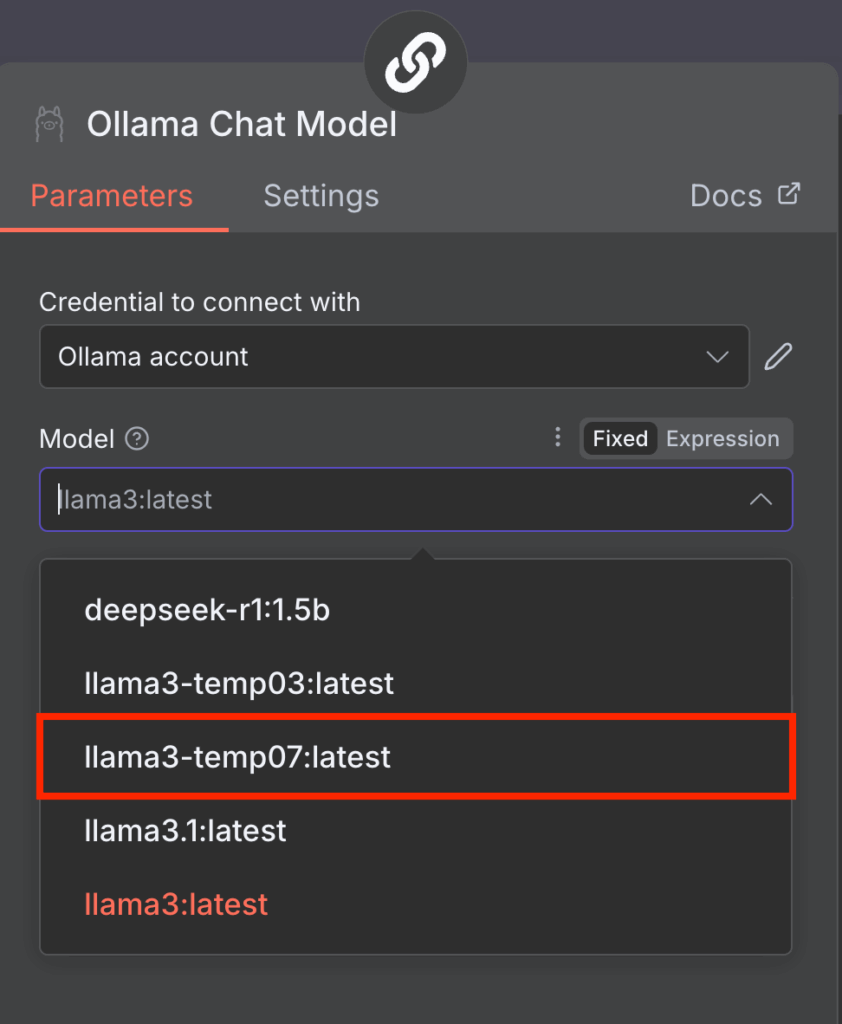
Task: Toggle Fixed/Expression selector for Model
Action: (x=686, y=438)
